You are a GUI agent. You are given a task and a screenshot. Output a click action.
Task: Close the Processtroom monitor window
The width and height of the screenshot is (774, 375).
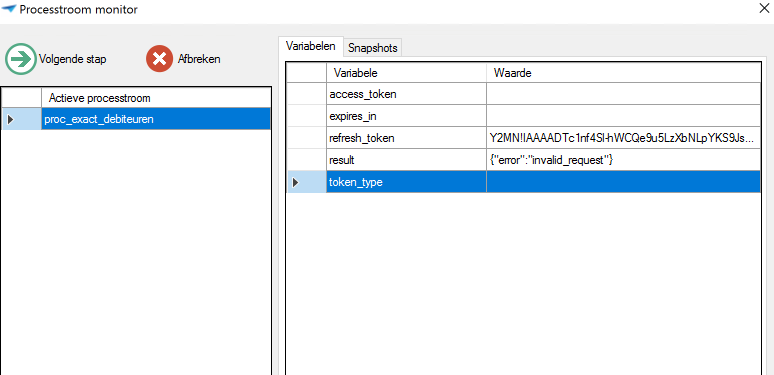764,8
